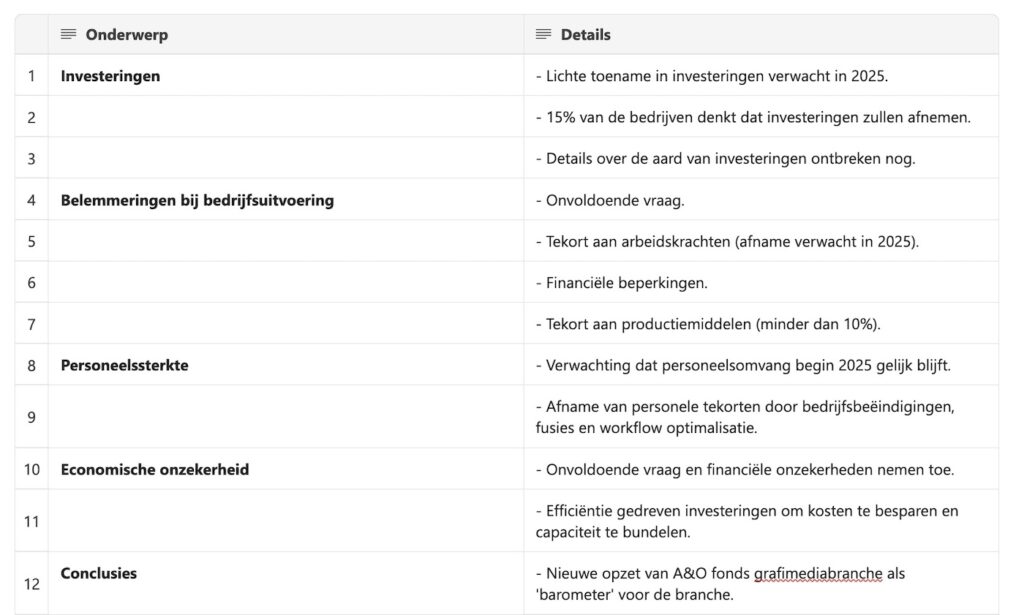Click the text-type icon beside Details header
The height and width of the screenshot is (615, 1024).
click(x=543, y=34)
